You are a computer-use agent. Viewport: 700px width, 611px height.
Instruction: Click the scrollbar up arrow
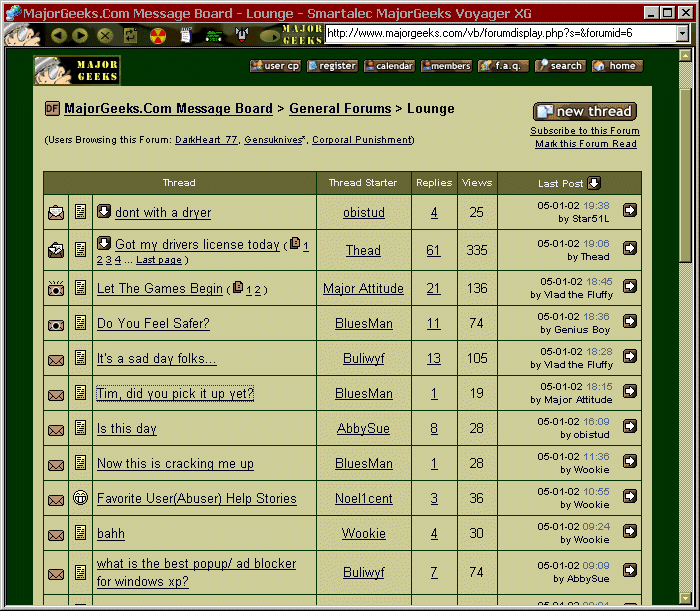pyautogui.click(x=685, y=55)
